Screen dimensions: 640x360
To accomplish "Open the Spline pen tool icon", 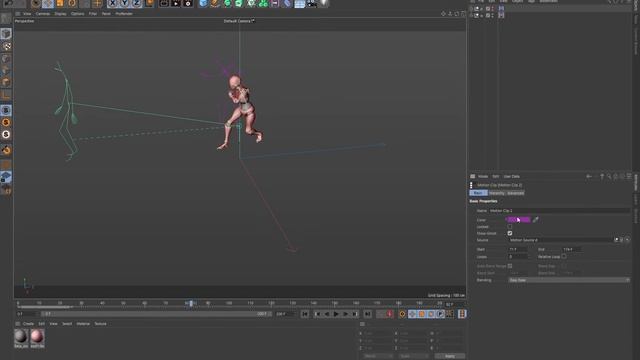I will pyautogui.click(x=215, y=3).
